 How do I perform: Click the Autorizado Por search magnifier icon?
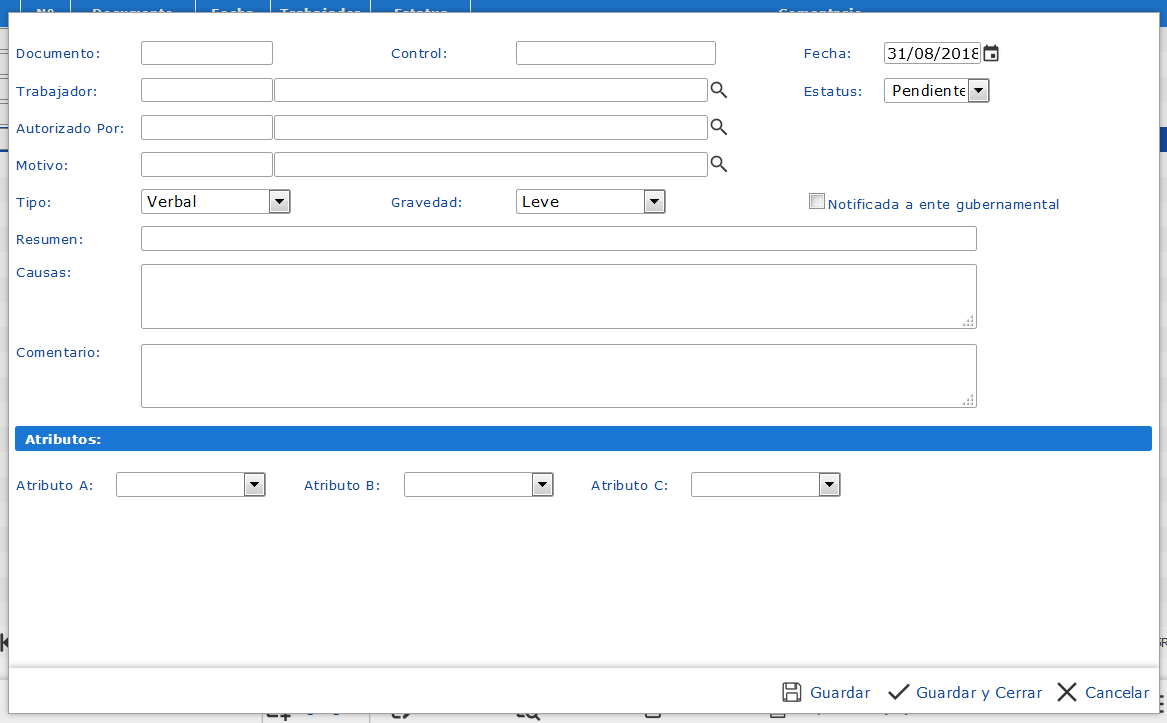[x=718, y=127]
